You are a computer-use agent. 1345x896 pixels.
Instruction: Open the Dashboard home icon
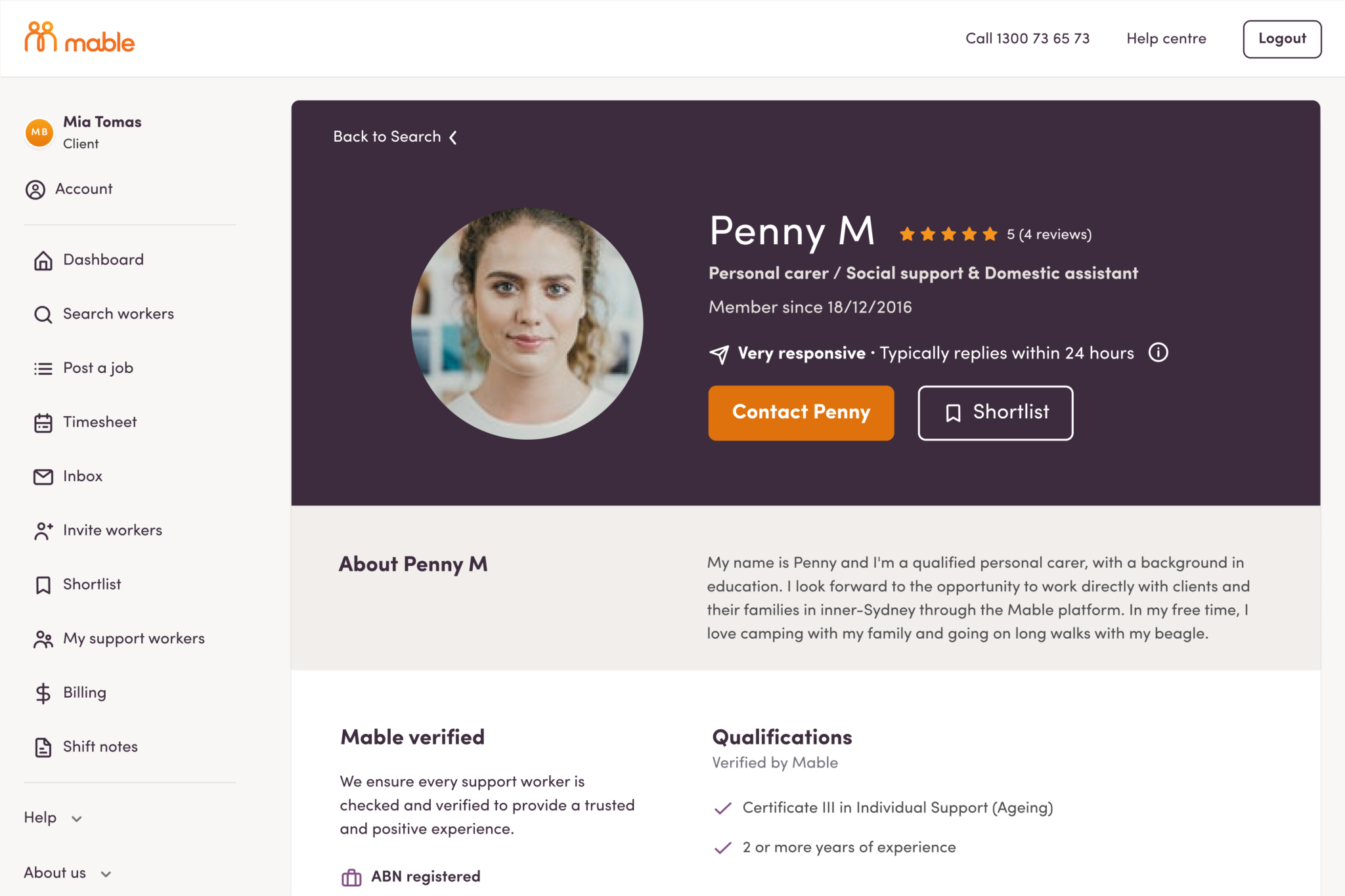point(43,261)
